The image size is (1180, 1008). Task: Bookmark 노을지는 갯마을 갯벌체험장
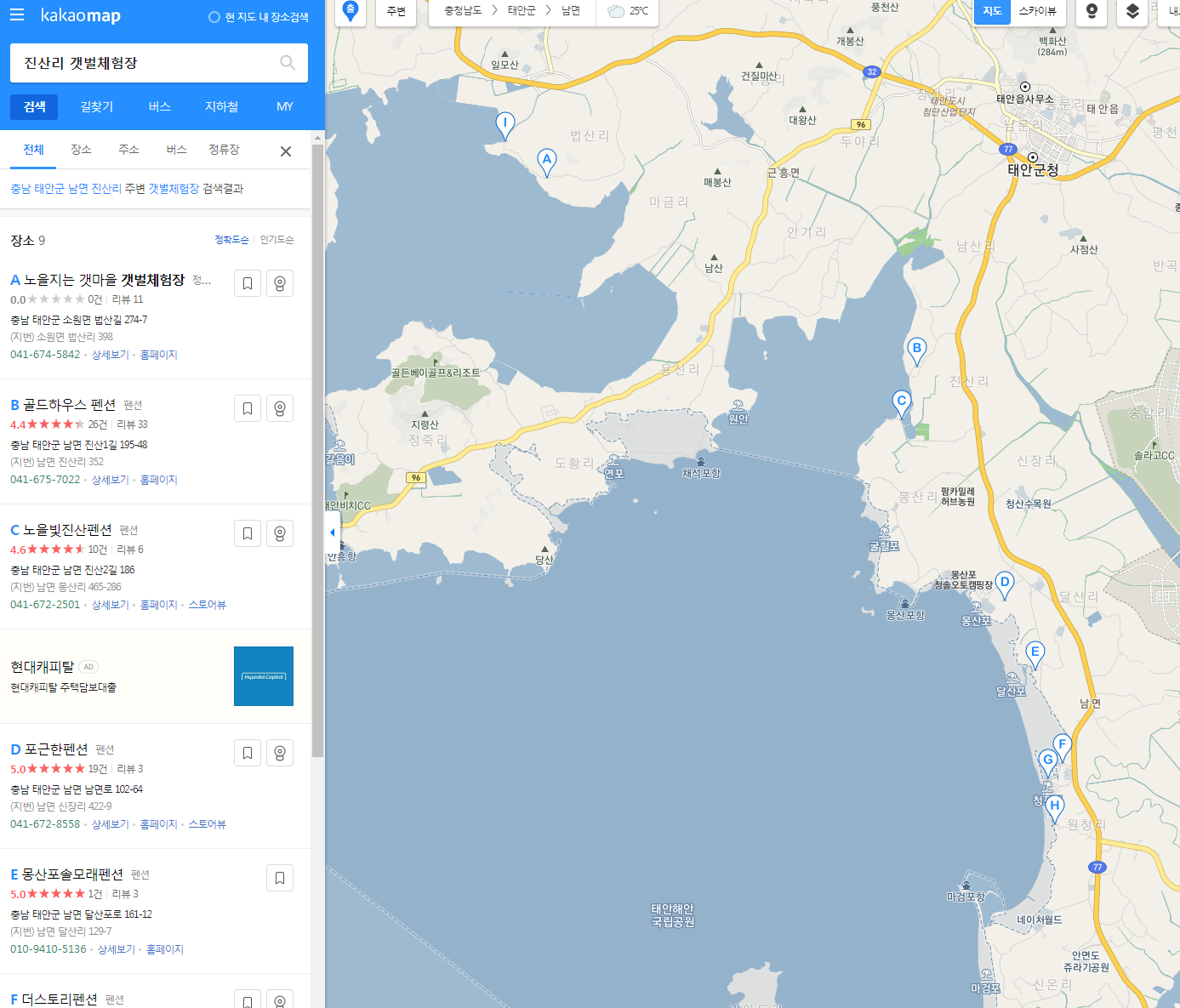pos(248,283)
